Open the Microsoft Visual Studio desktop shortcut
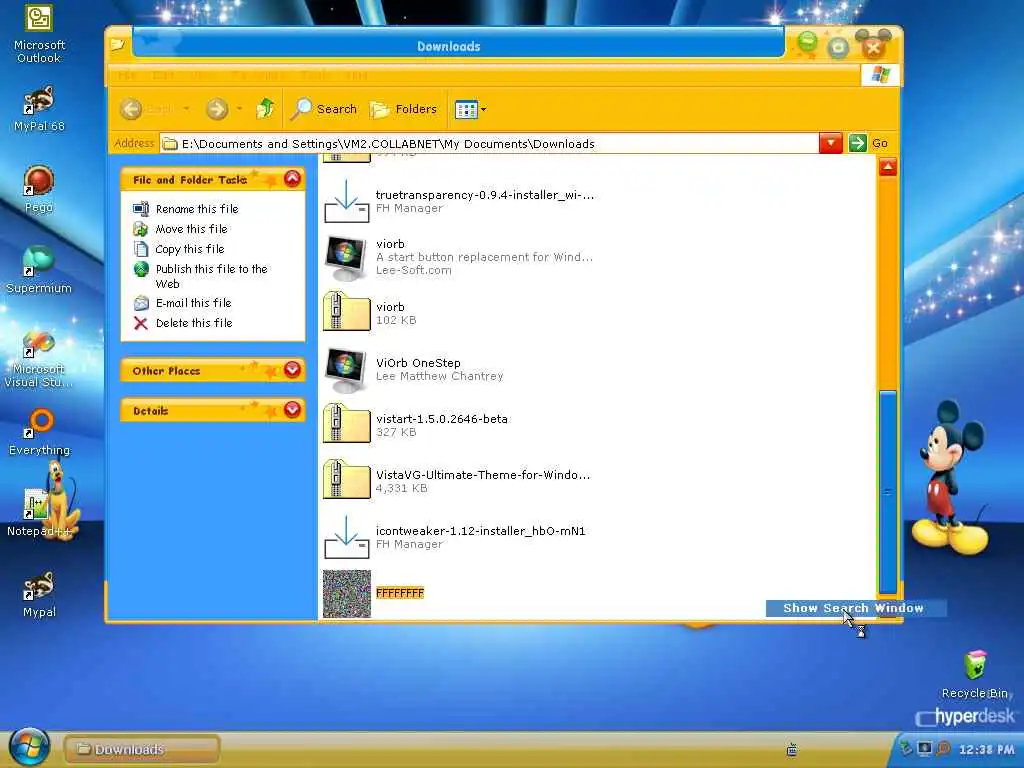This screenshot has height=768, width=1024. [x=39, y=359]
